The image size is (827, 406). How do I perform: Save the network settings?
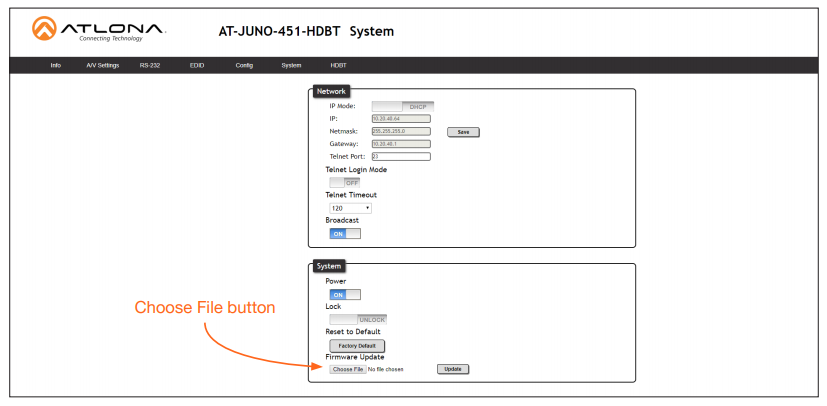(x=463, y=132)
